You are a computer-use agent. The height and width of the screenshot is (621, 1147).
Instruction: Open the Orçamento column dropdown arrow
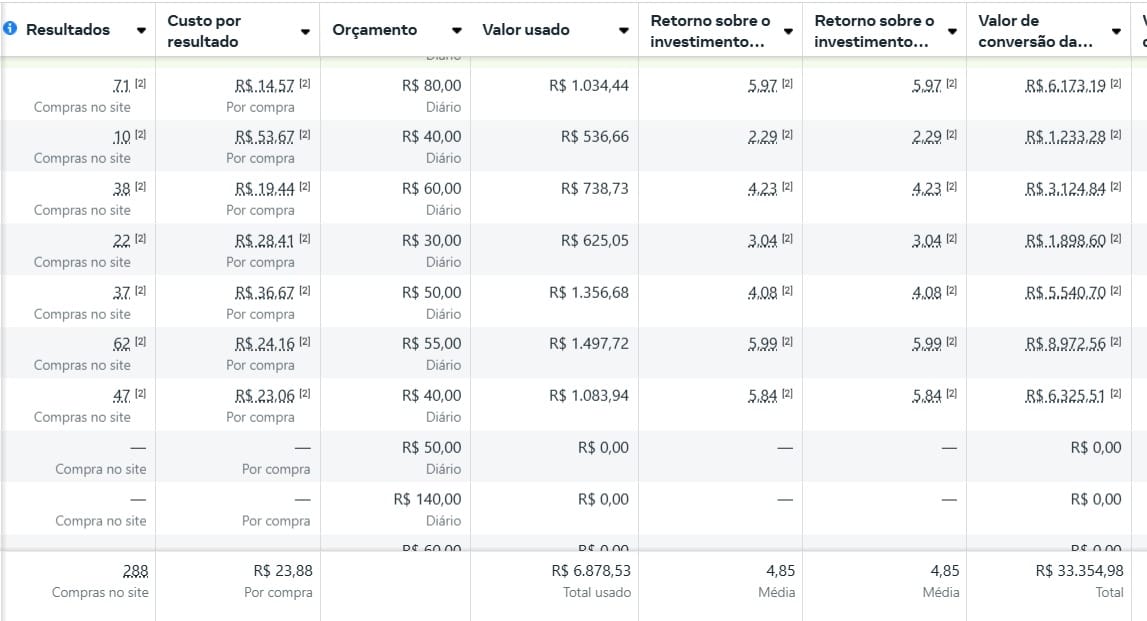click(457, 31)
